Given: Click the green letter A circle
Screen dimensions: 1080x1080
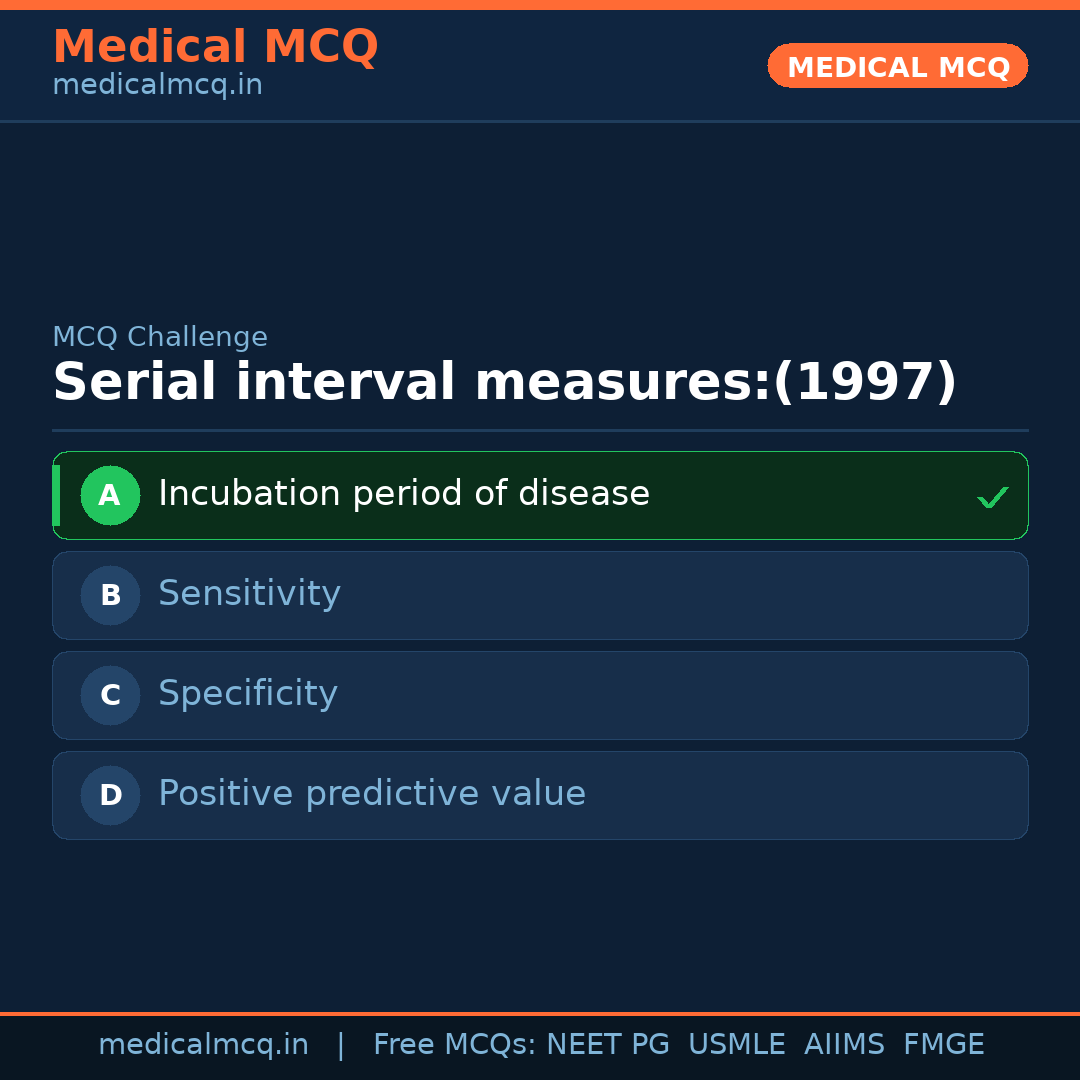Looking at the screenshot, I should (110, 495).
